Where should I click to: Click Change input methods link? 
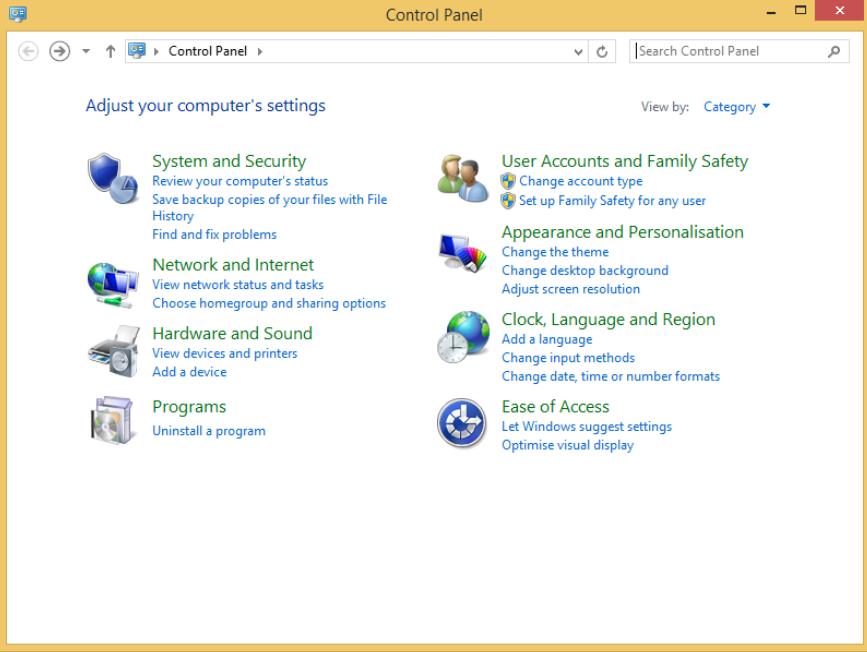[568, 358]
